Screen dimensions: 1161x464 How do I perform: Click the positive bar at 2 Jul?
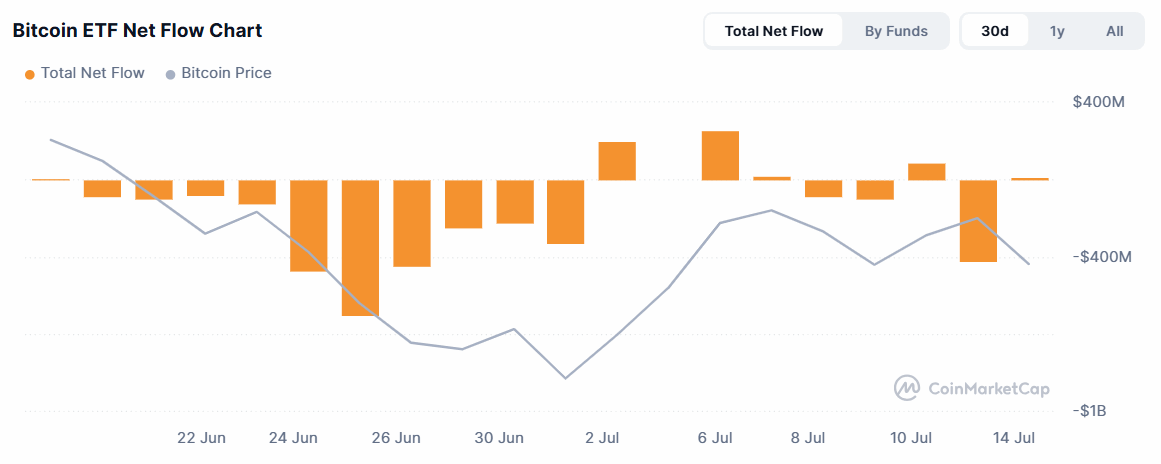coord(618,161)
